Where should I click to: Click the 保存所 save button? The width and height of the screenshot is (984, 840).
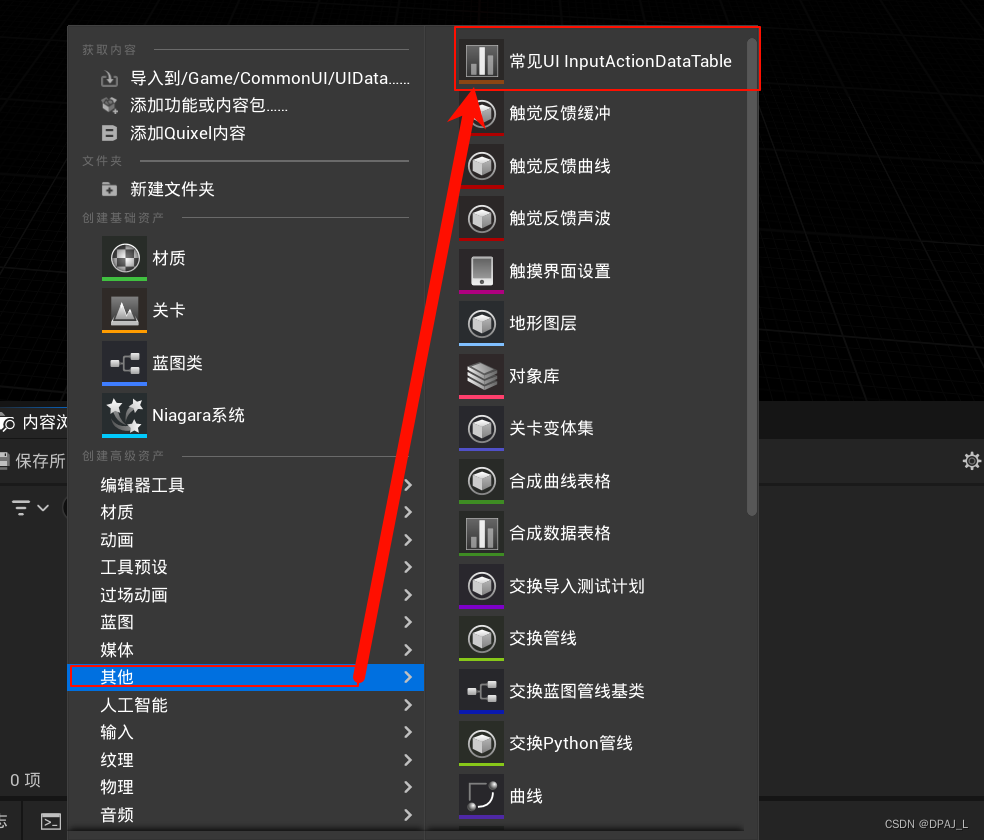pyautogui.click(x=38, y=461)
